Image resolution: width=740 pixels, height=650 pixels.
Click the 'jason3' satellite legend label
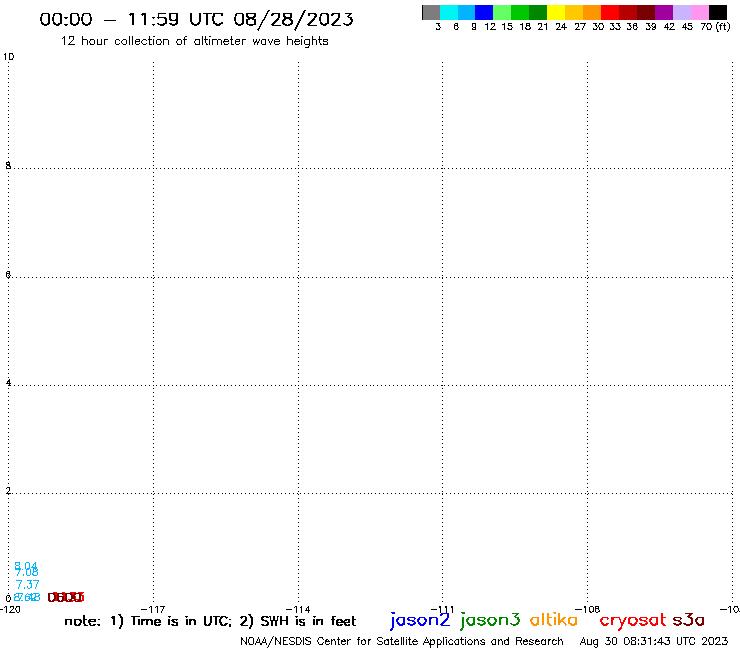point(490,621)
